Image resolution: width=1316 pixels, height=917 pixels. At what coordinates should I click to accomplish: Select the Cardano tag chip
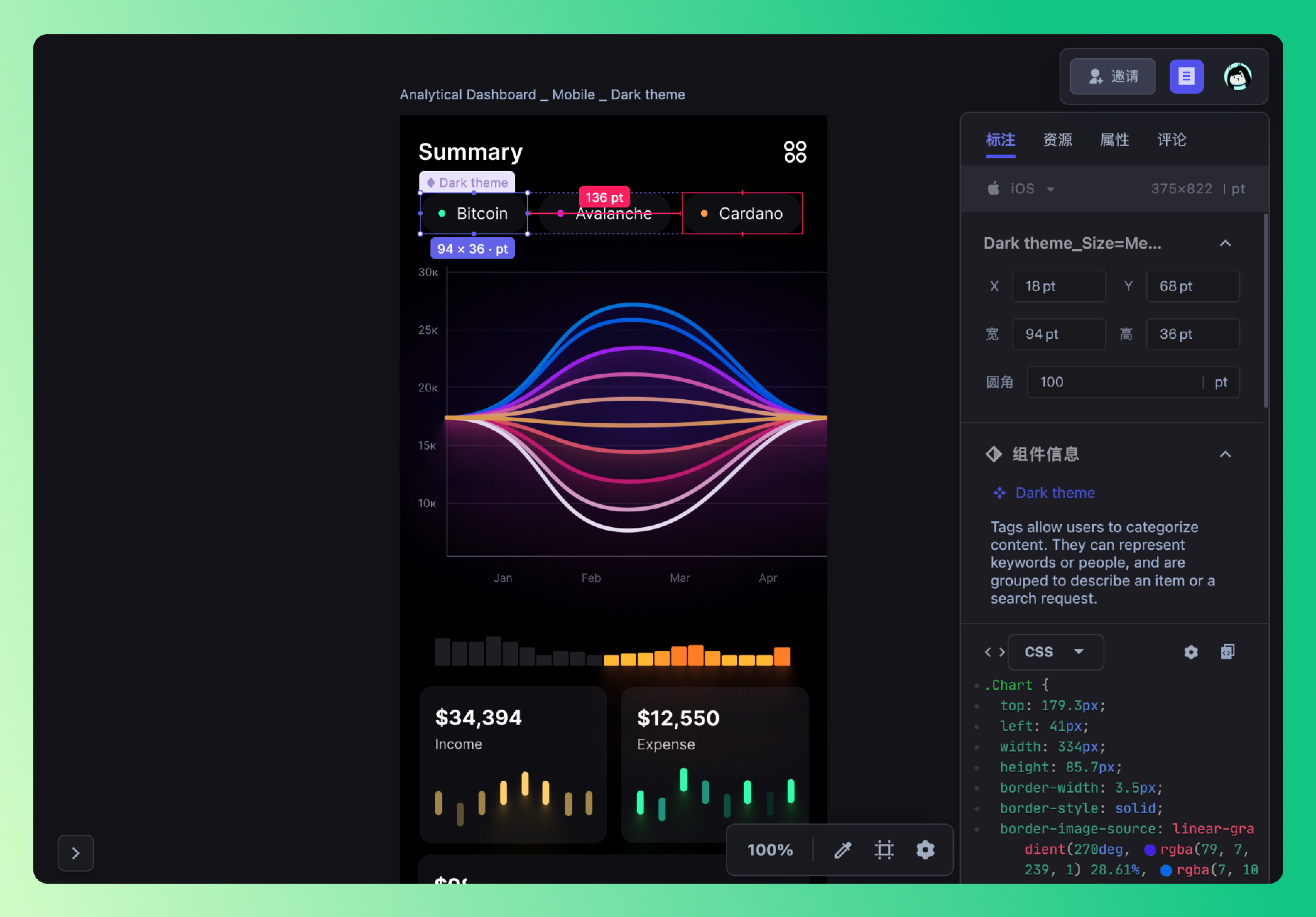[x=742, y=213]
